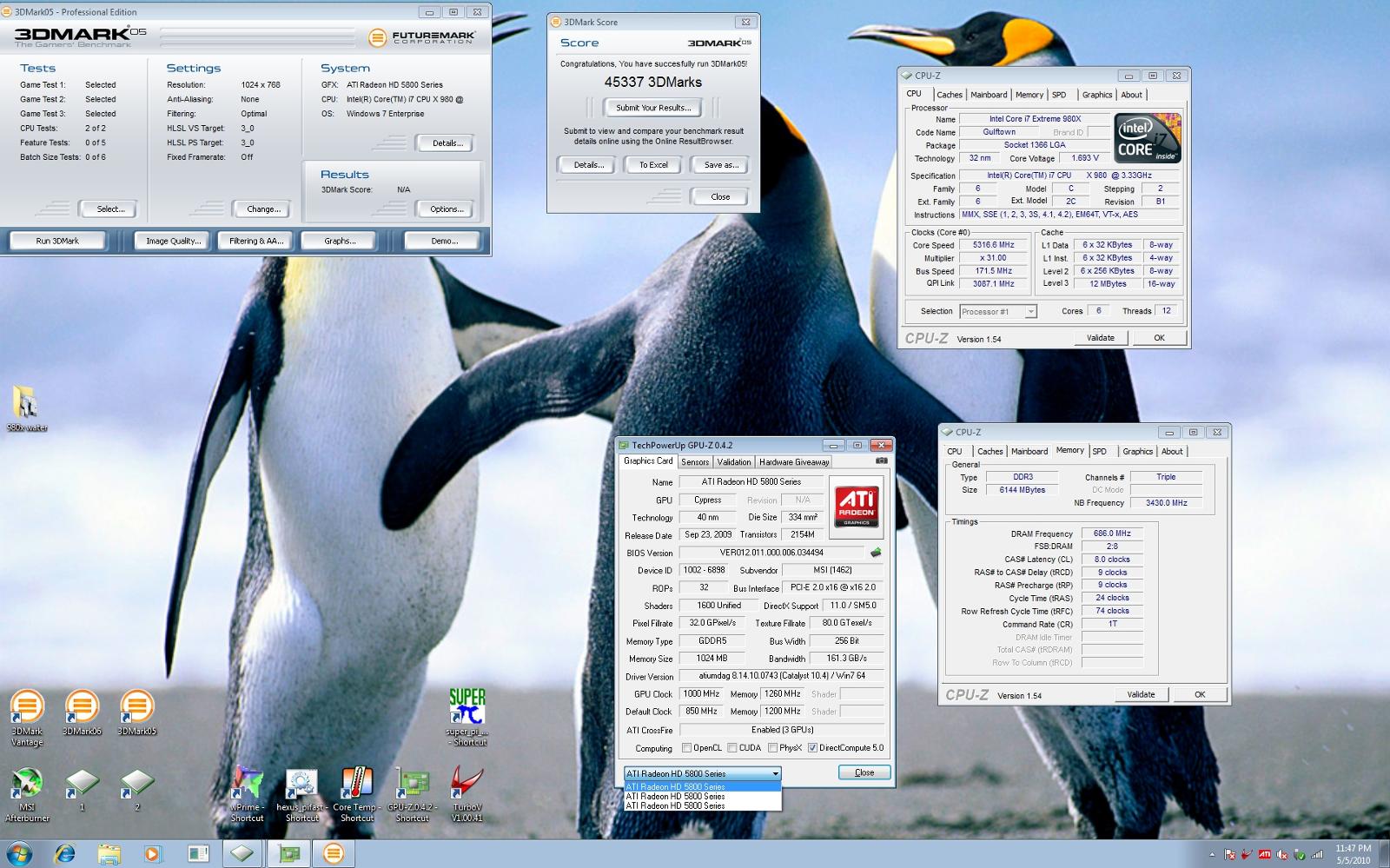Toggle the PhysX checkbox in GPU-Z

click(772, 748)
